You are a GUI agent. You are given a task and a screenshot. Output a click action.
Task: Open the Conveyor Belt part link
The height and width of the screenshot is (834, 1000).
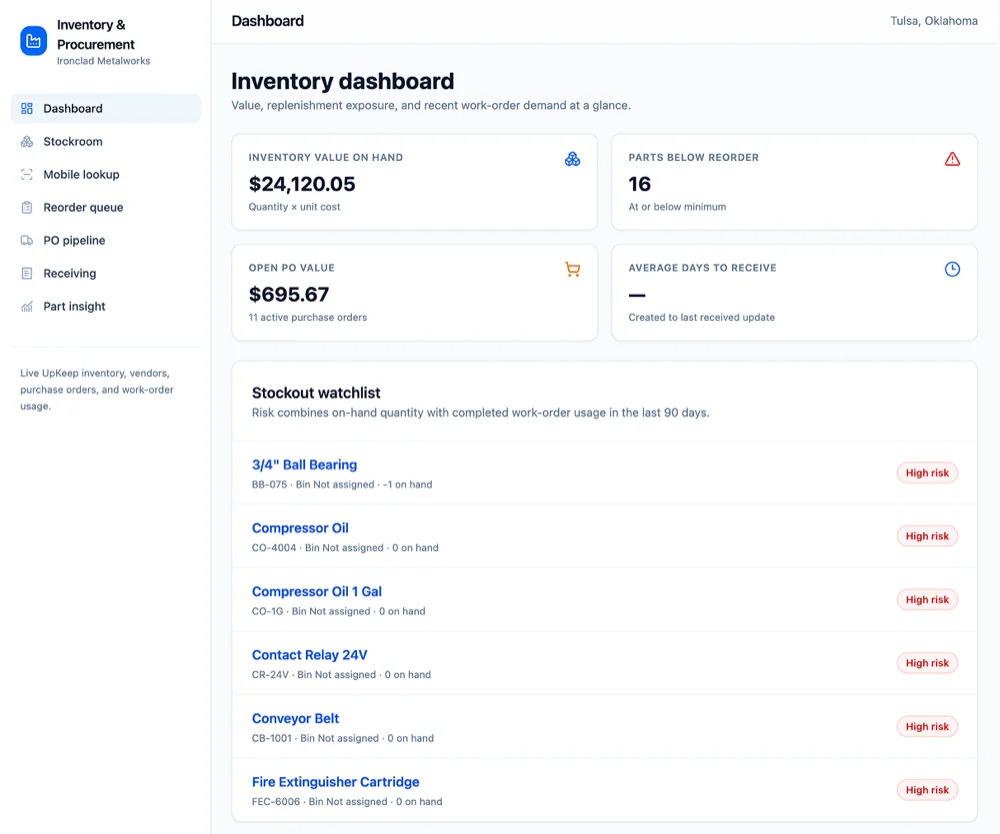tap(295, 719)
